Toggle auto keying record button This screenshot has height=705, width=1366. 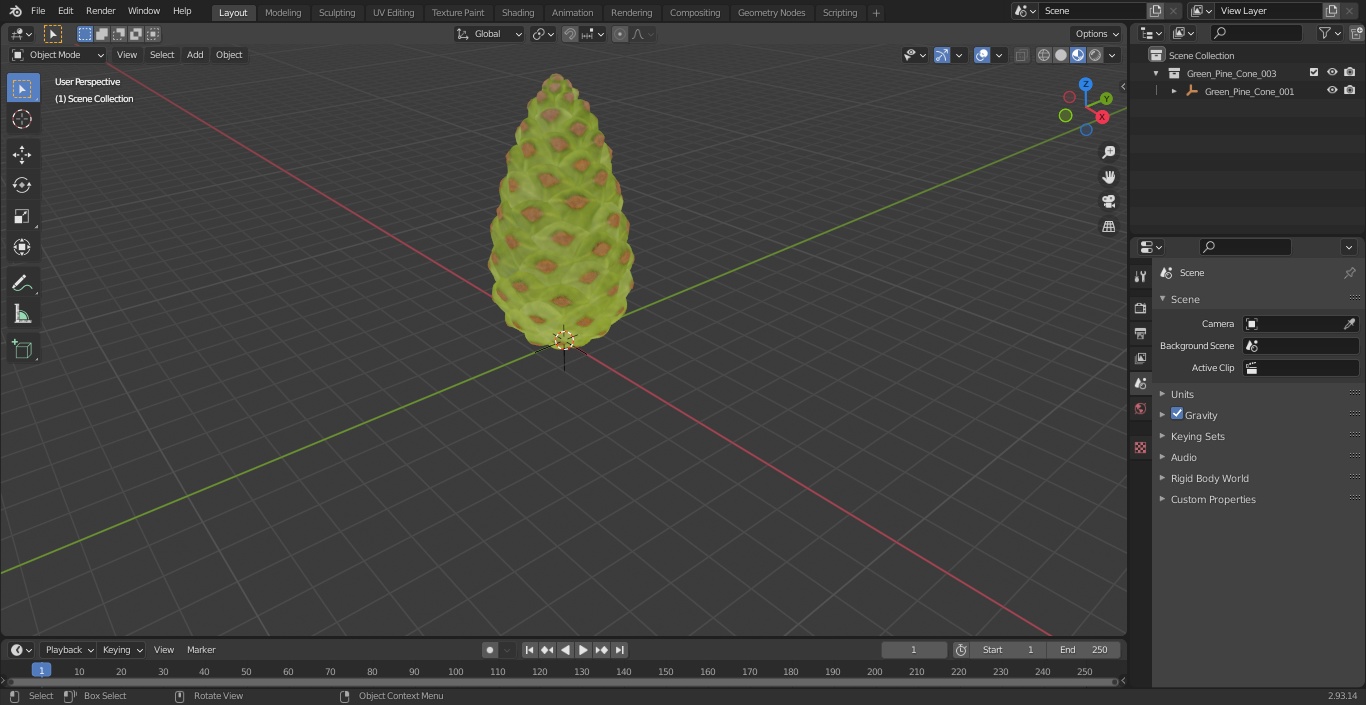(x=490, y=650)
